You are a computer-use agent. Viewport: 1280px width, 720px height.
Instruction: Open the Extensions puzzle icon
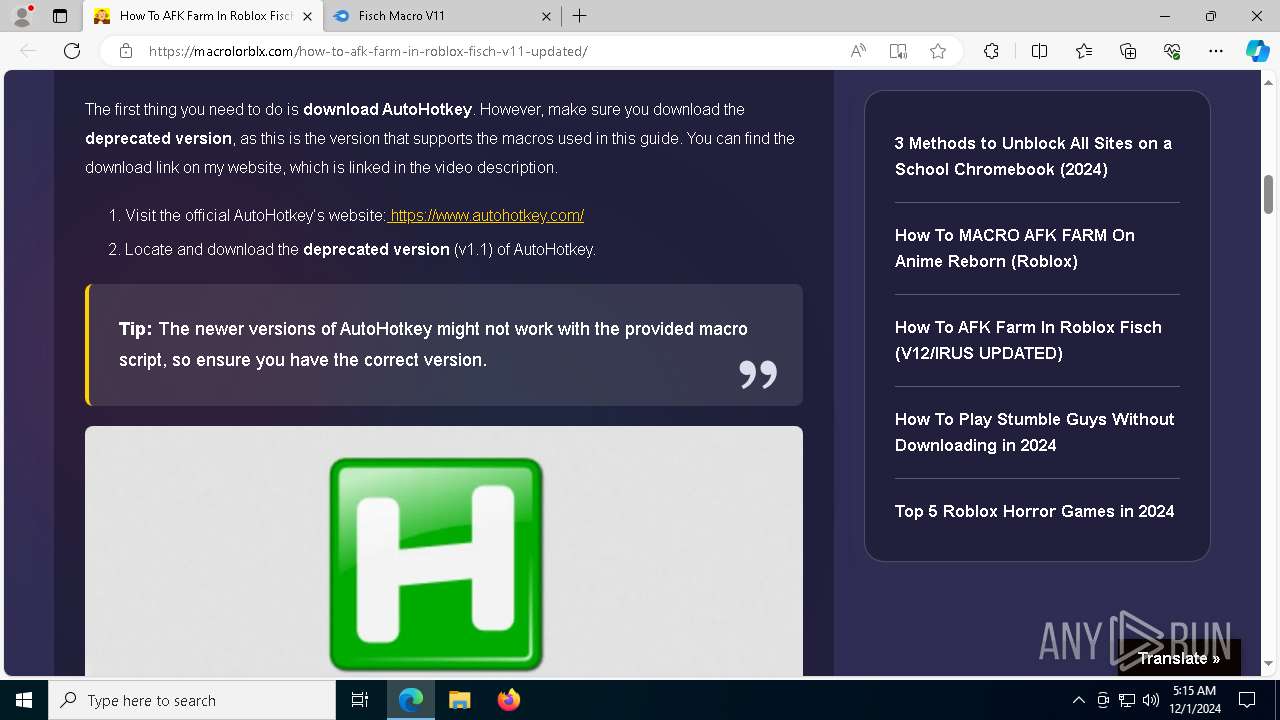(x=991, y=51)
